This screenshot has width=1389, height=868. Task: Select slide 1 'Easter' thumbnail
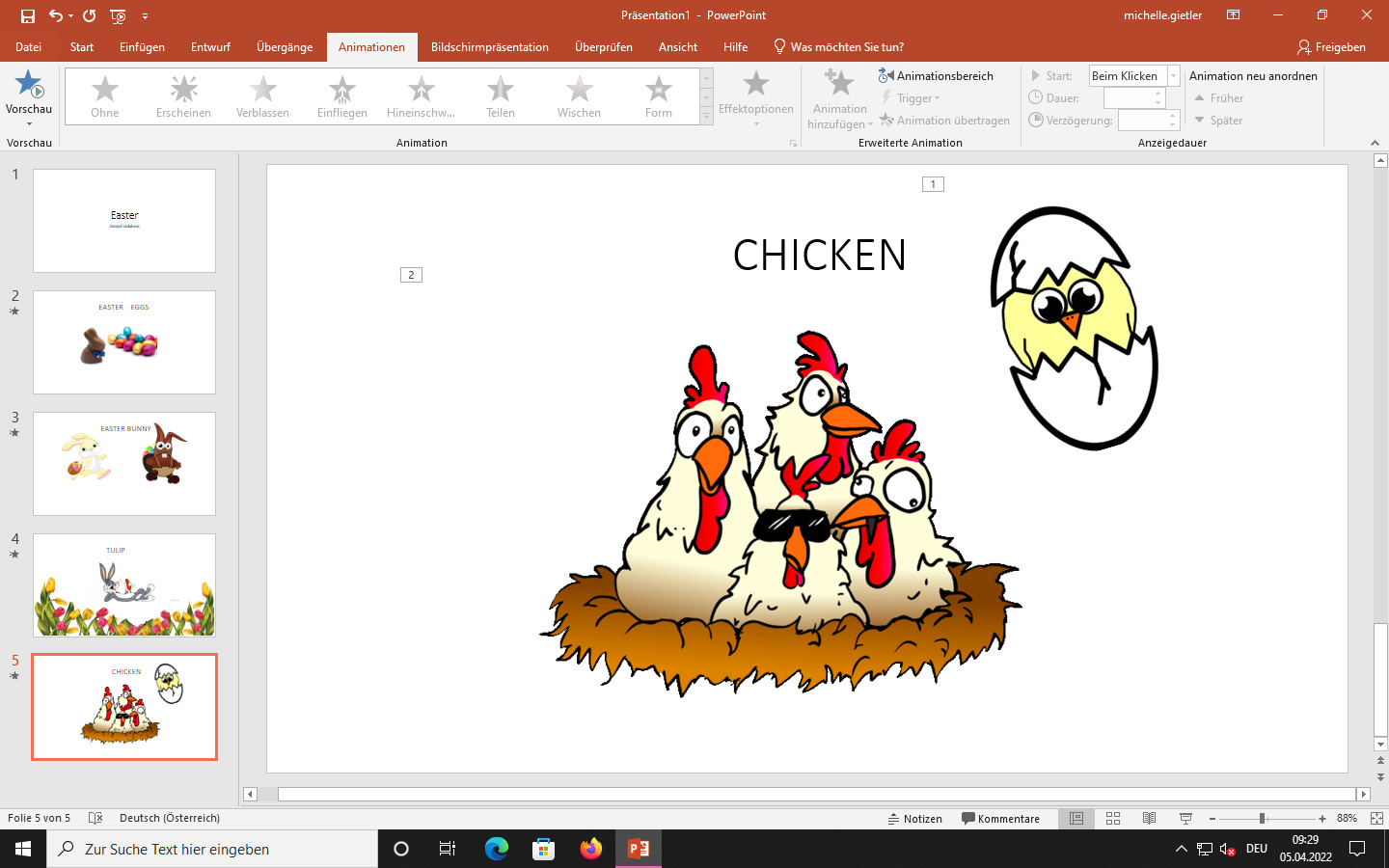(x=124, y=221)
